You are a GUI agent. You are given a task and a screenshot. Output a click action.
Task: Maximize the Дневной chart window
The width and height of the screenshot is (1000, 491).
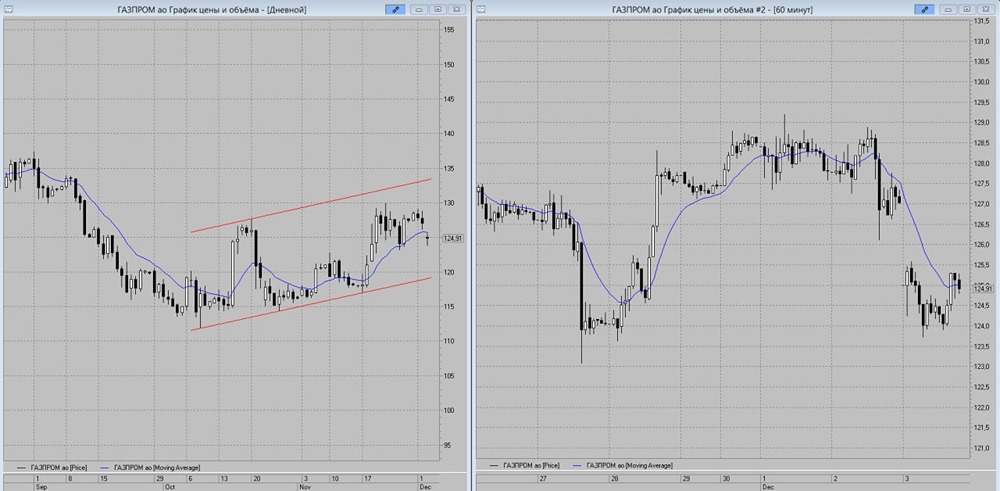point(438,10)
